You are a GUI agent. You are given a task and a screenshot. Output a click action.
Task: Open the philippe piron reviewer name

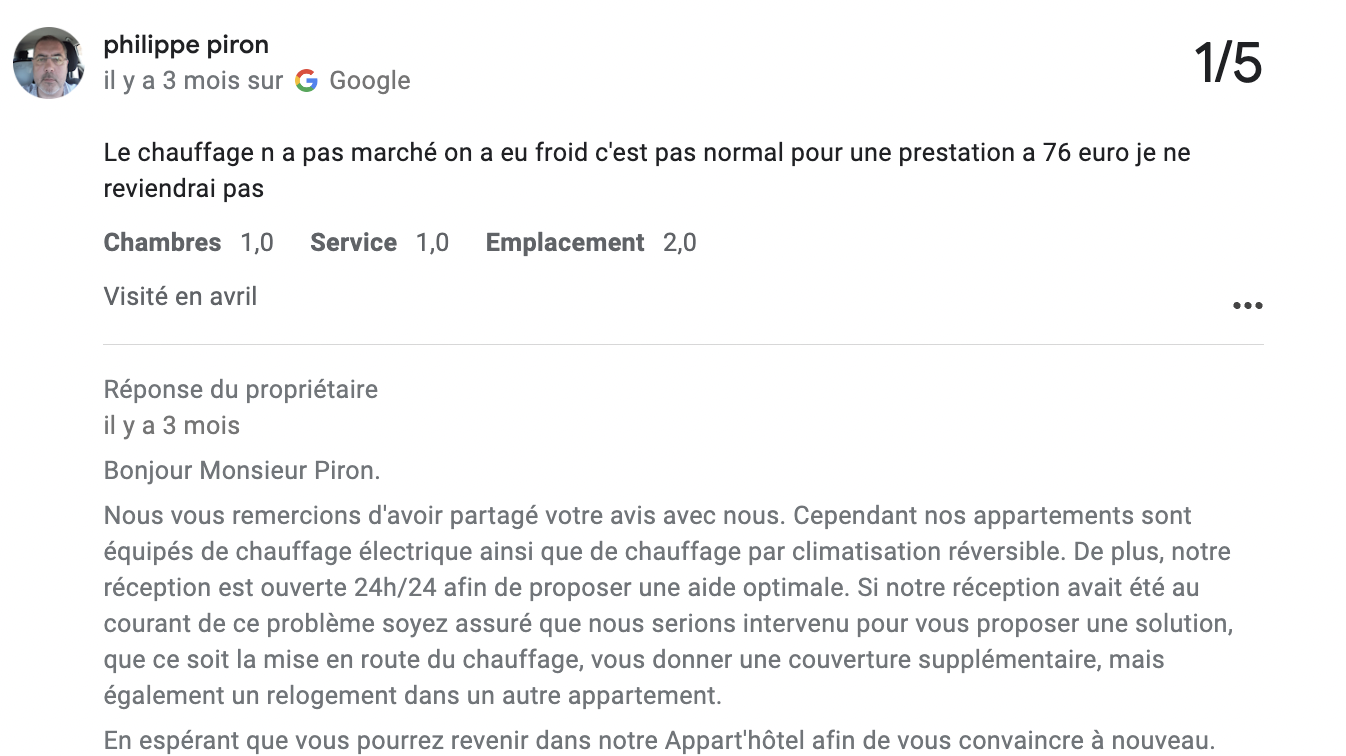click(x=186, y=45)
